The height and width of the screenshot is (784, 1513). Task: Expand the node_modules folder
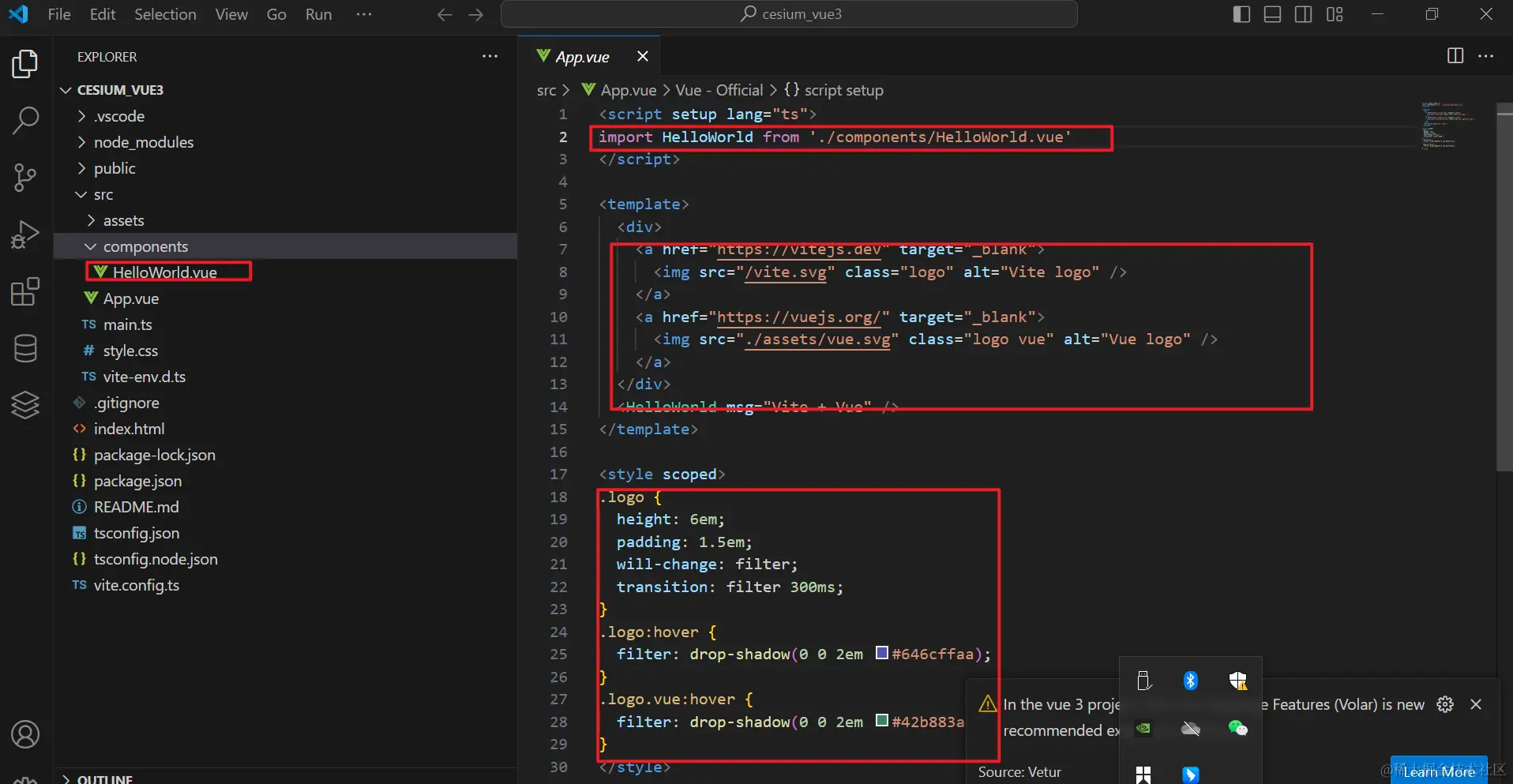coord(81,142)
